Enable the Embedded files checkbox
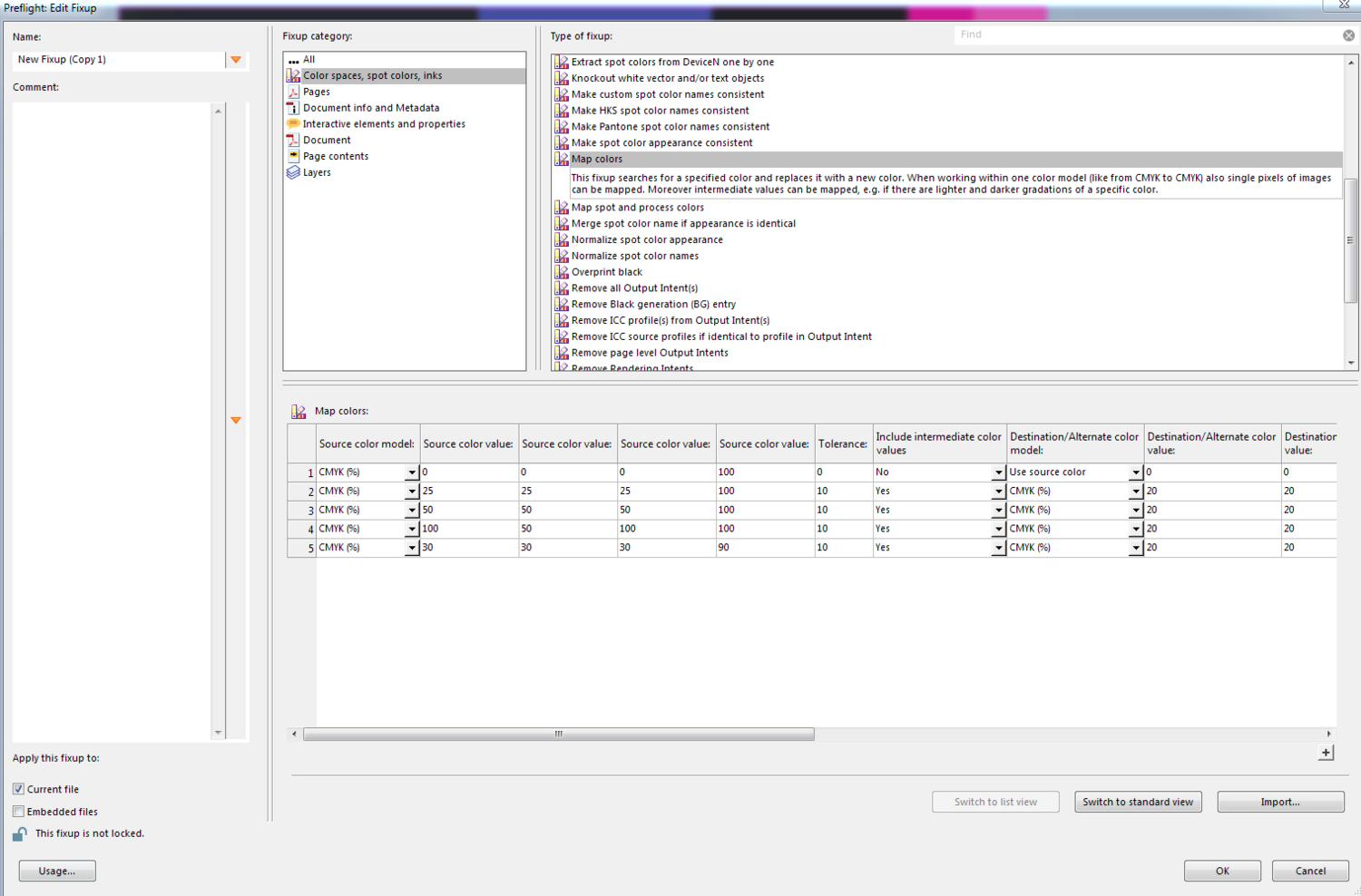The image size is (1361, 896). [18, 812]
